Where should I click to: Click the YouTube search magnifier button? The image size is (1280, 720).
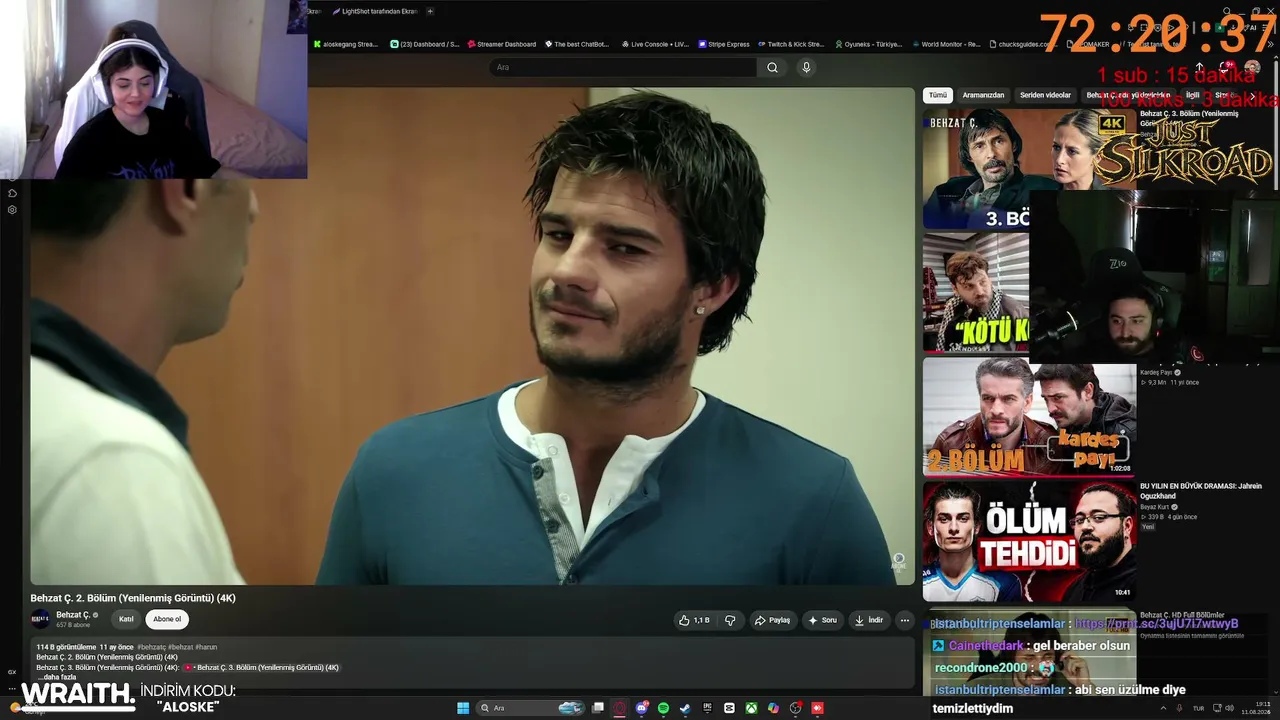pyautogui.click(x=772, y=67)
